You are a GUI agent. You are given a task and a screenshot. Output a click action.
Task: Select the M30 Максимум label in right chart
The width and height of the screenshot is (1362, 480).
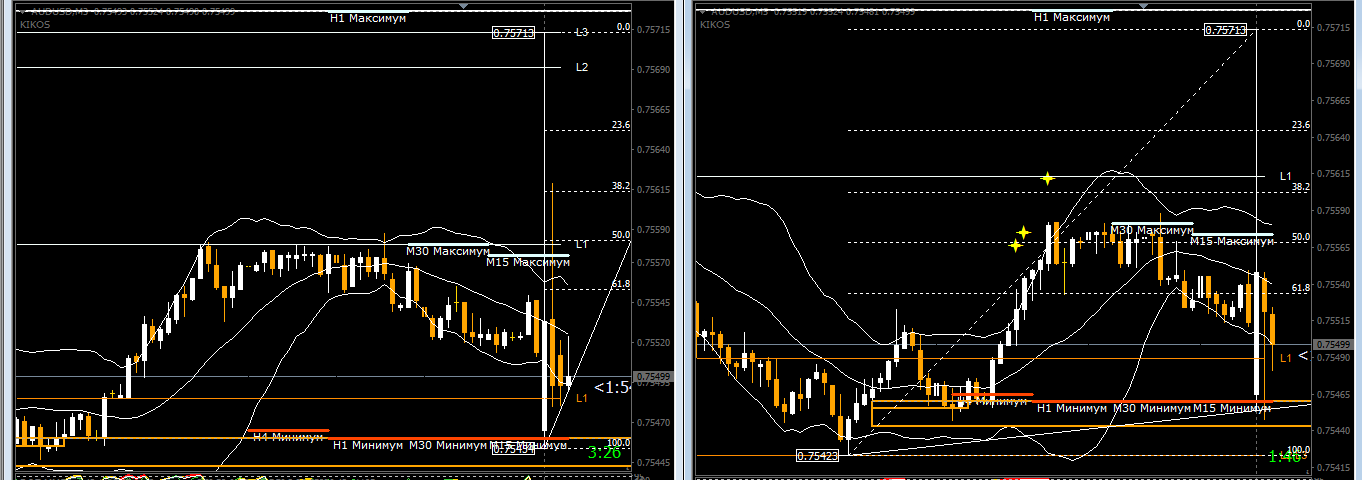tap(1152, 231)
